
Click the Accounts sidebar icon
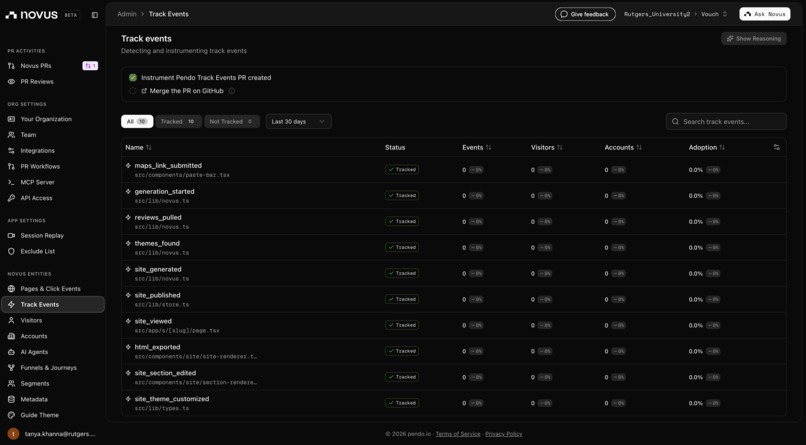(x=11, y=336)
